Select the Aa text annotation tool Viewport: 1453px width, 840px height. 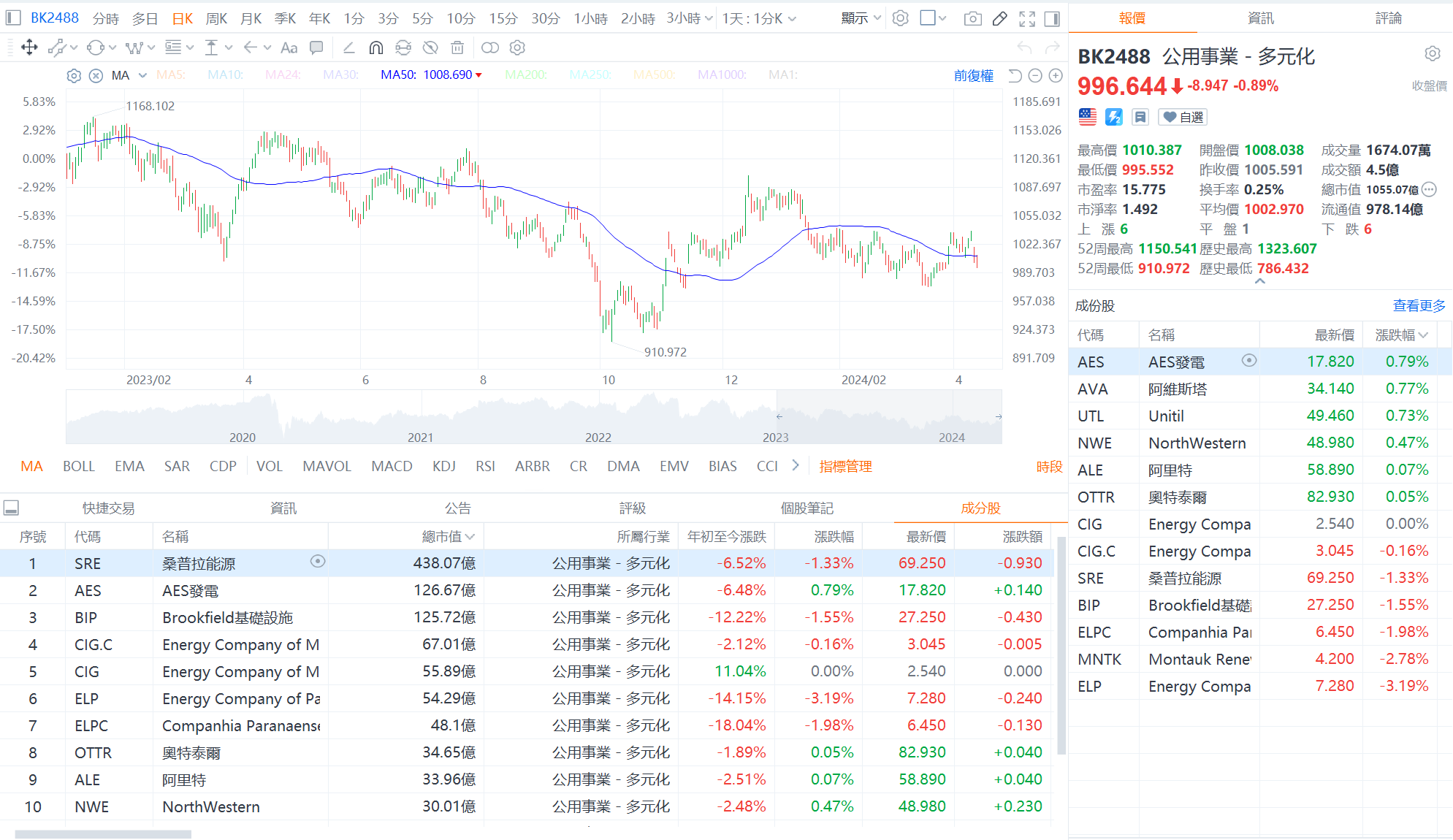click(x=289, y=48)
